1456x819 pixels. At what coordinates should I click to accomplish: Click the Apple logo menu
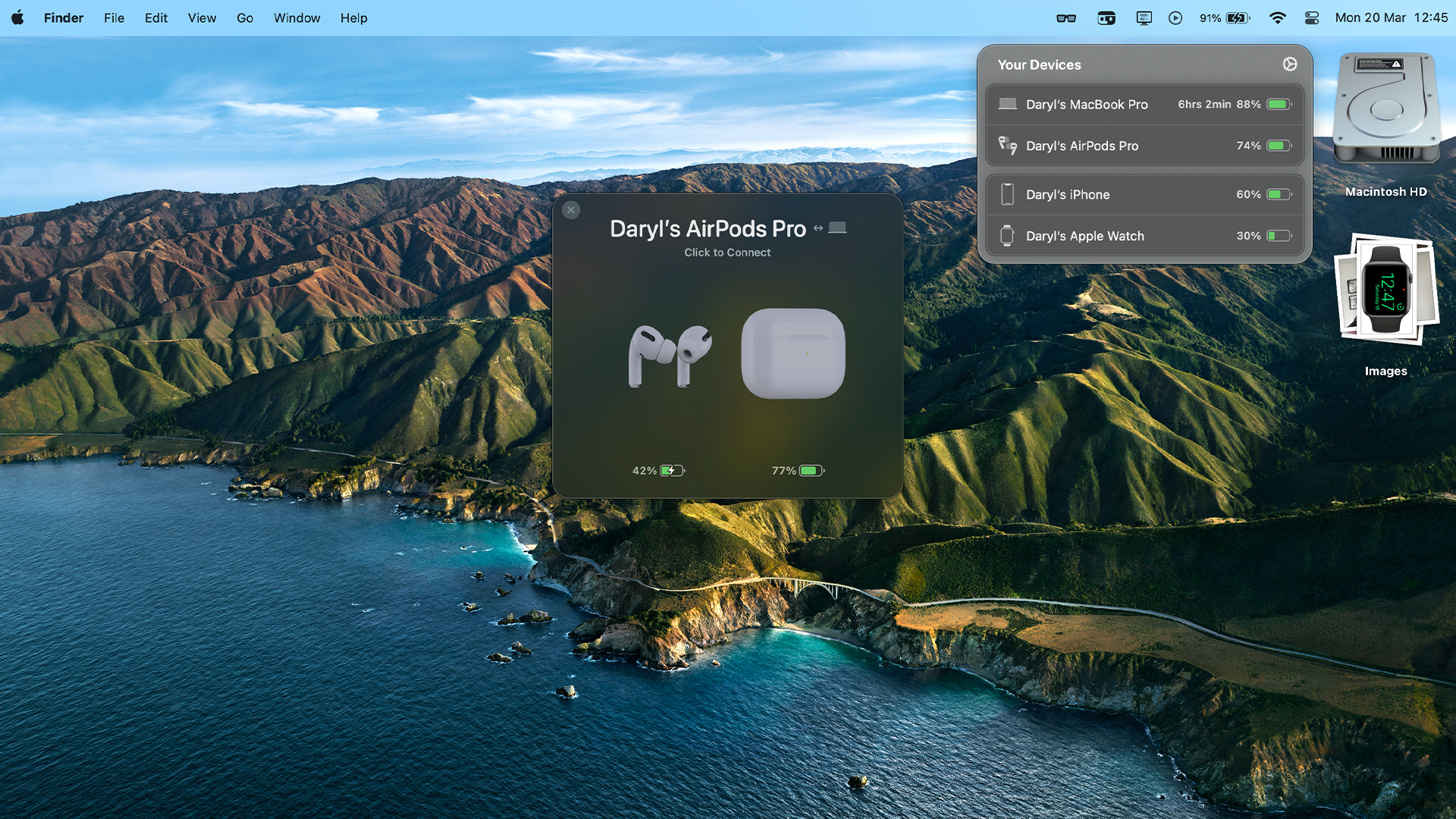point(17,17)
